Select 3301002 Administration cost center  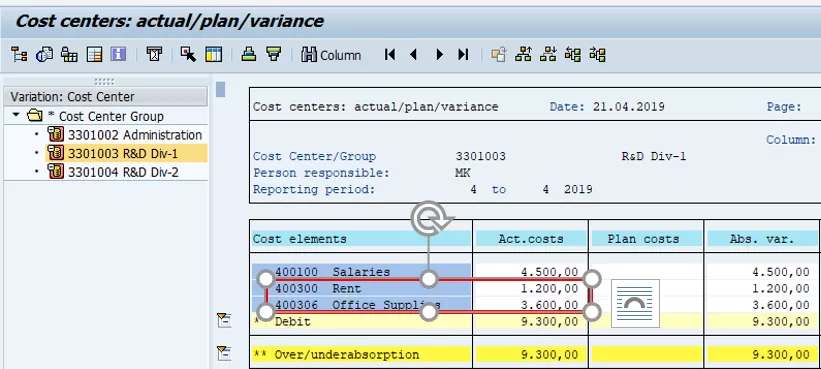(135, 135)
